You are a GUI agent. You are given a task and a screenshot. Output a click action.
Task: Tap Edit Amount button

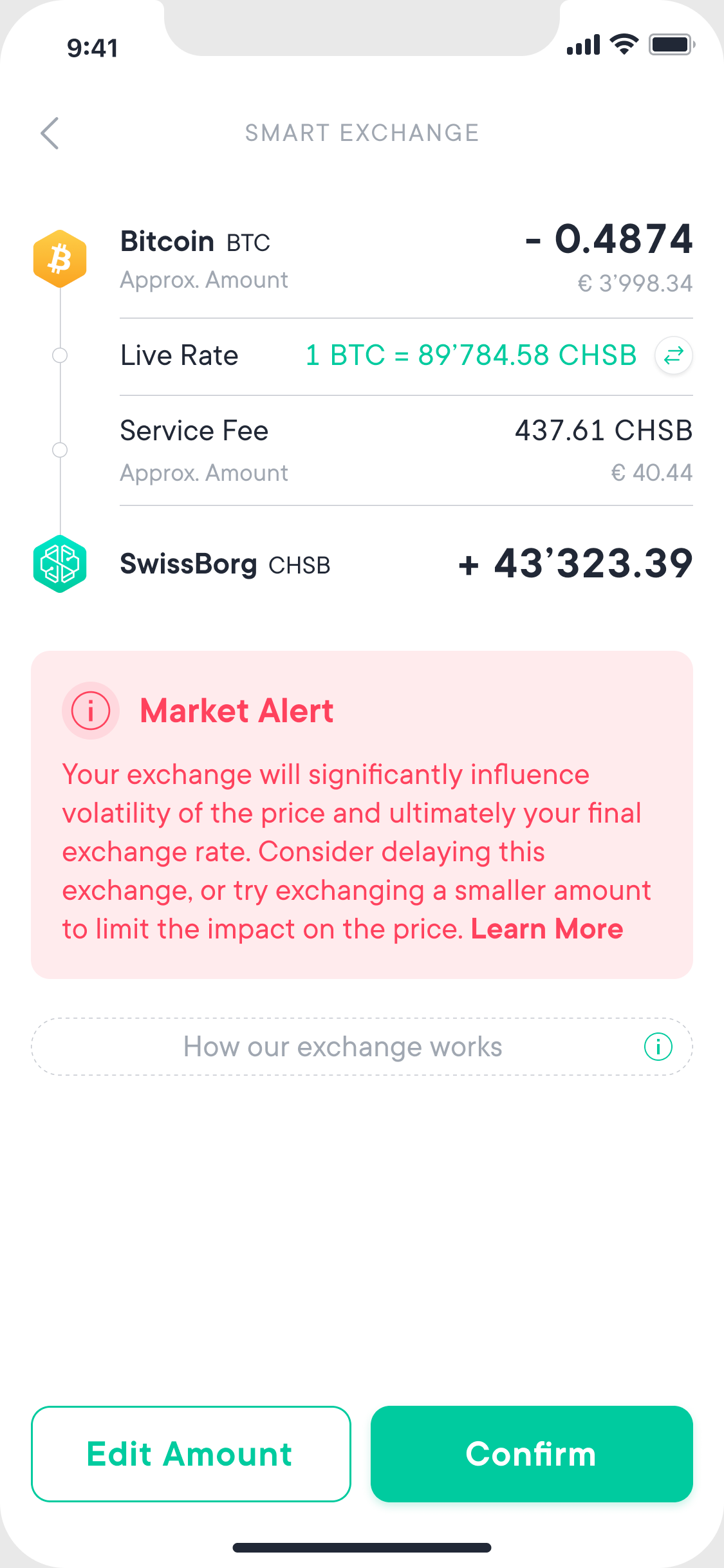click(x=191, y=1454)
